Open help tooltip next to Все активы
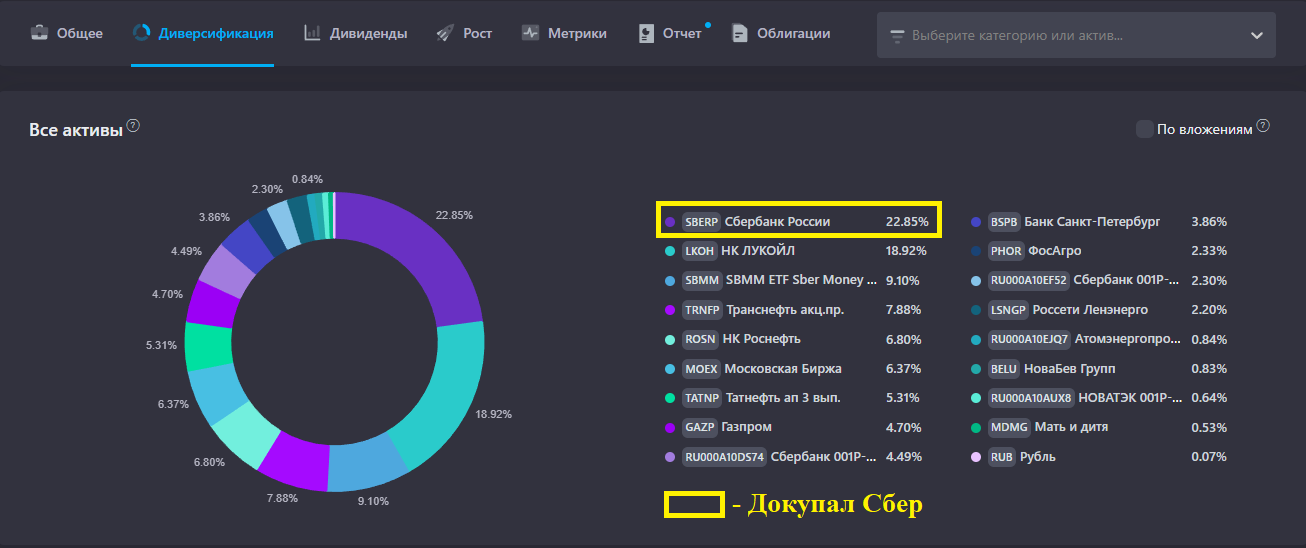The width and height of the screenshot is (1306, 548). [x=133, y=127]
